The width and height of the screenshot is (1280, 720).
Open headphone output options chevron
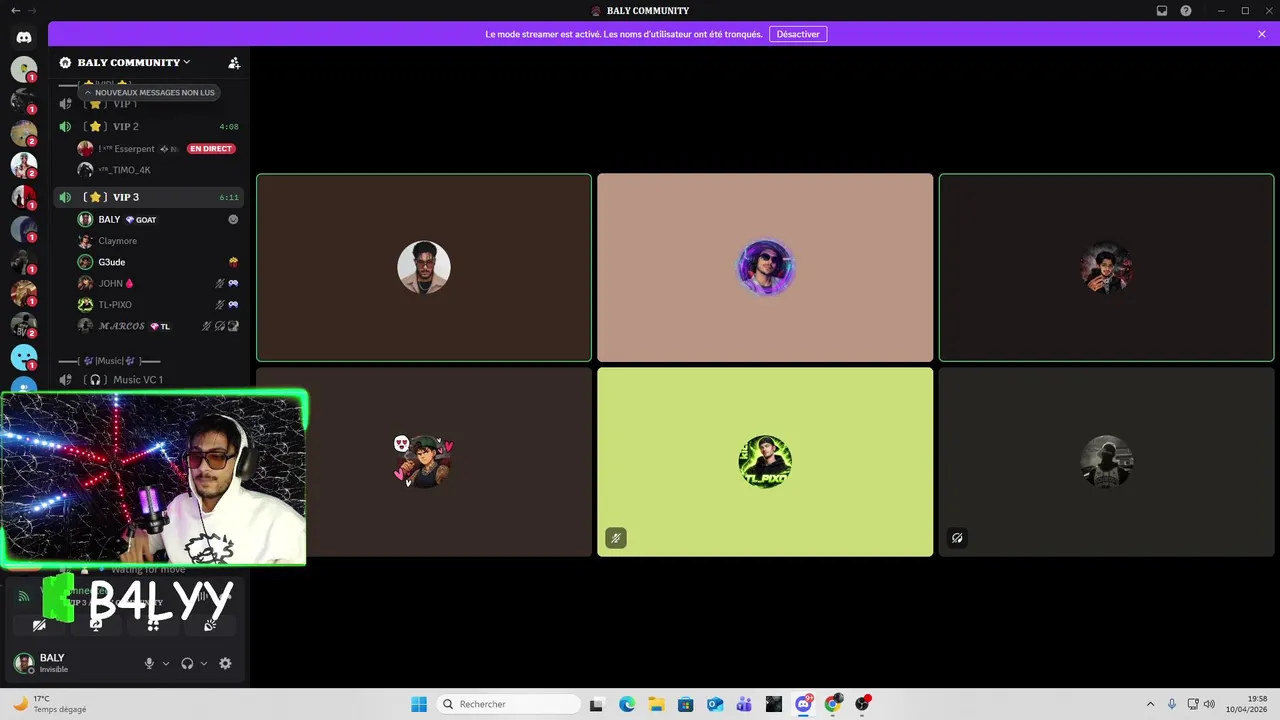(204, 663)
